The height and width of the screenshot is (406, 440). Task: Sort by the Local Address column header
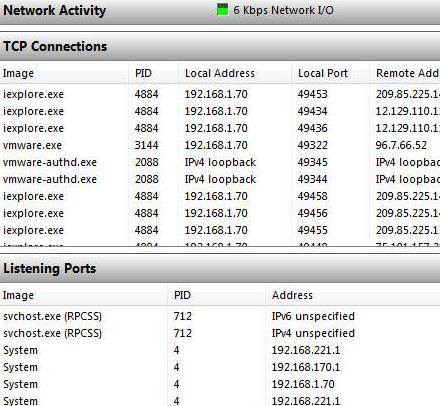[235, 73]
